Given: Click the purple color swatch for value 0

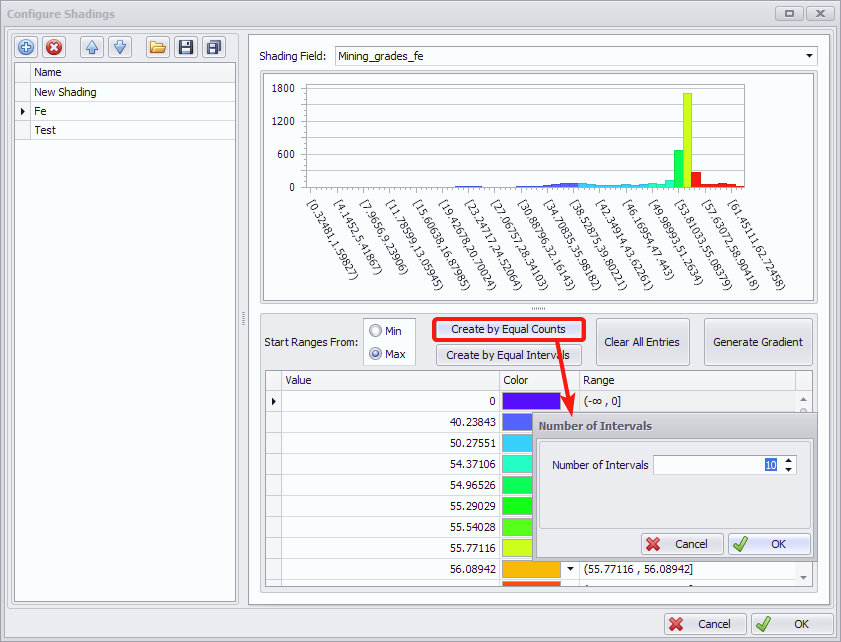Looking at the screenshot, I should (x=531, y=401).
